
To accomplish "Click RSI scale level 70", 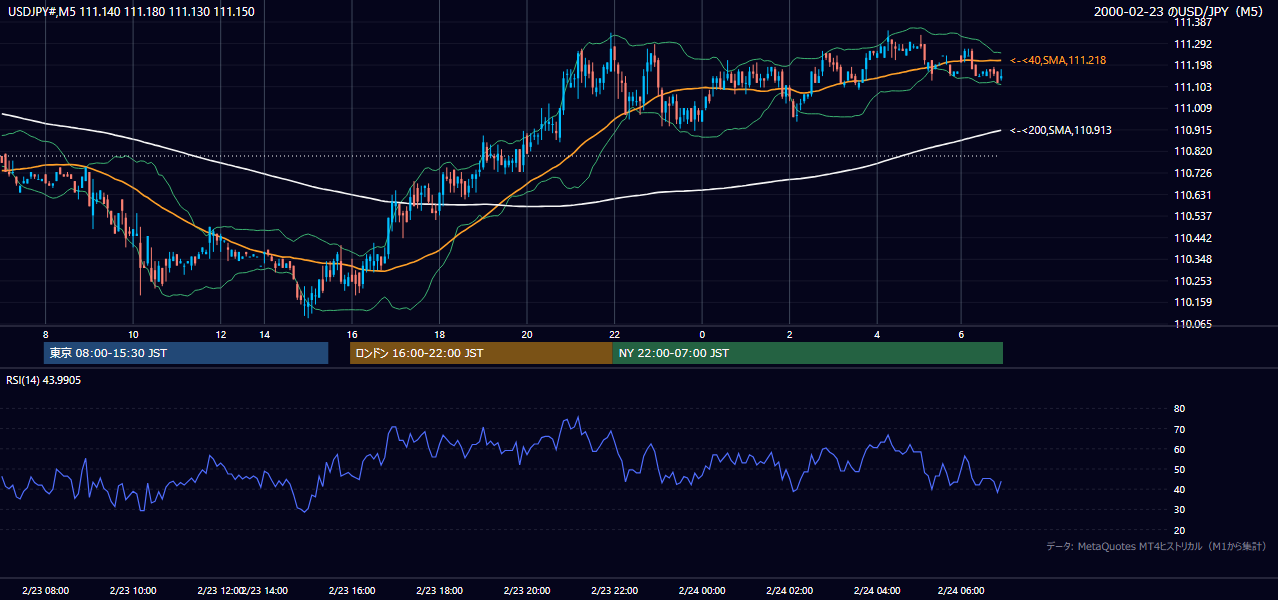I will point(1179,429).
